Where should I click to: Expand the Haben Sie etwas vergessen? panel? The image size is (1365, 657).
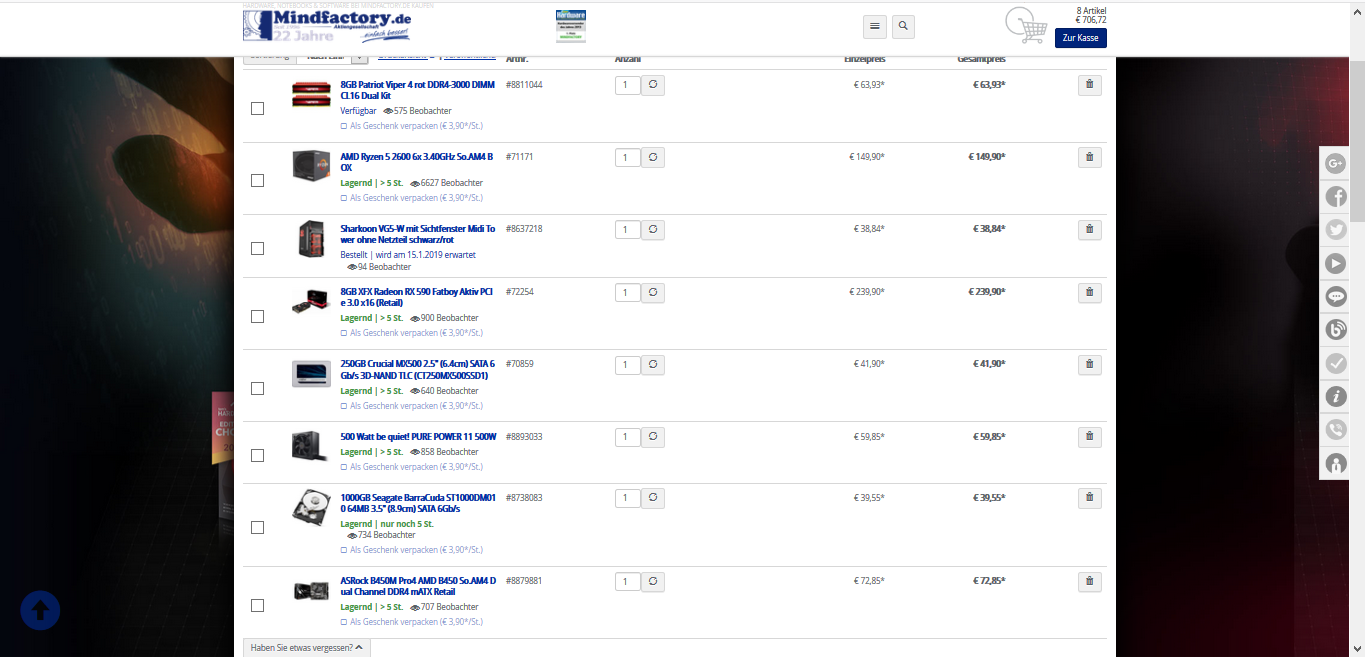click(x=307, y=647)
